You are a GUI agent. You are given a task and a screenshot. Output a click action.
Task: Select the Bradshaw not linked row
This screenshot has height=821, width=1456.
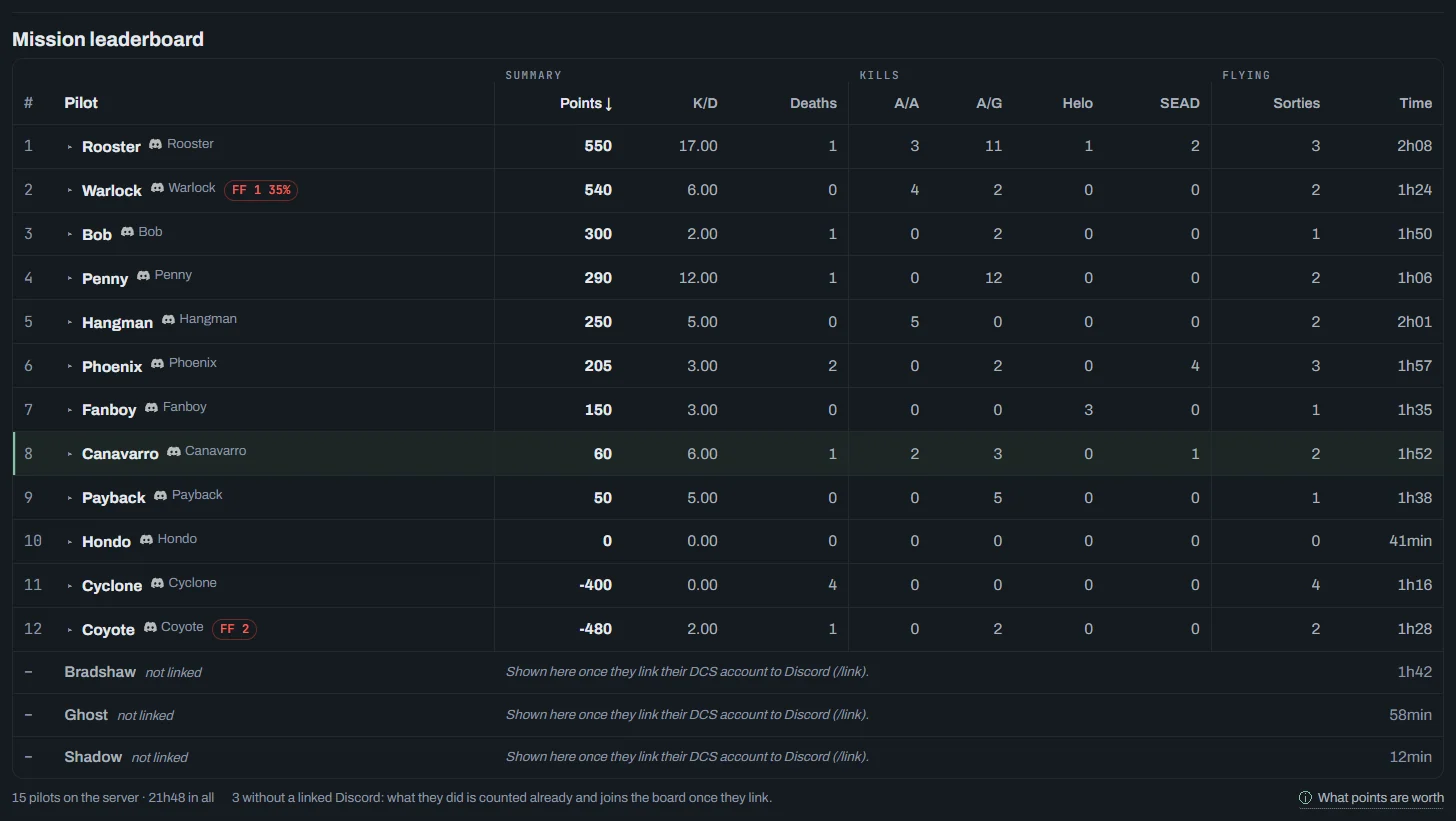point(728,672)
